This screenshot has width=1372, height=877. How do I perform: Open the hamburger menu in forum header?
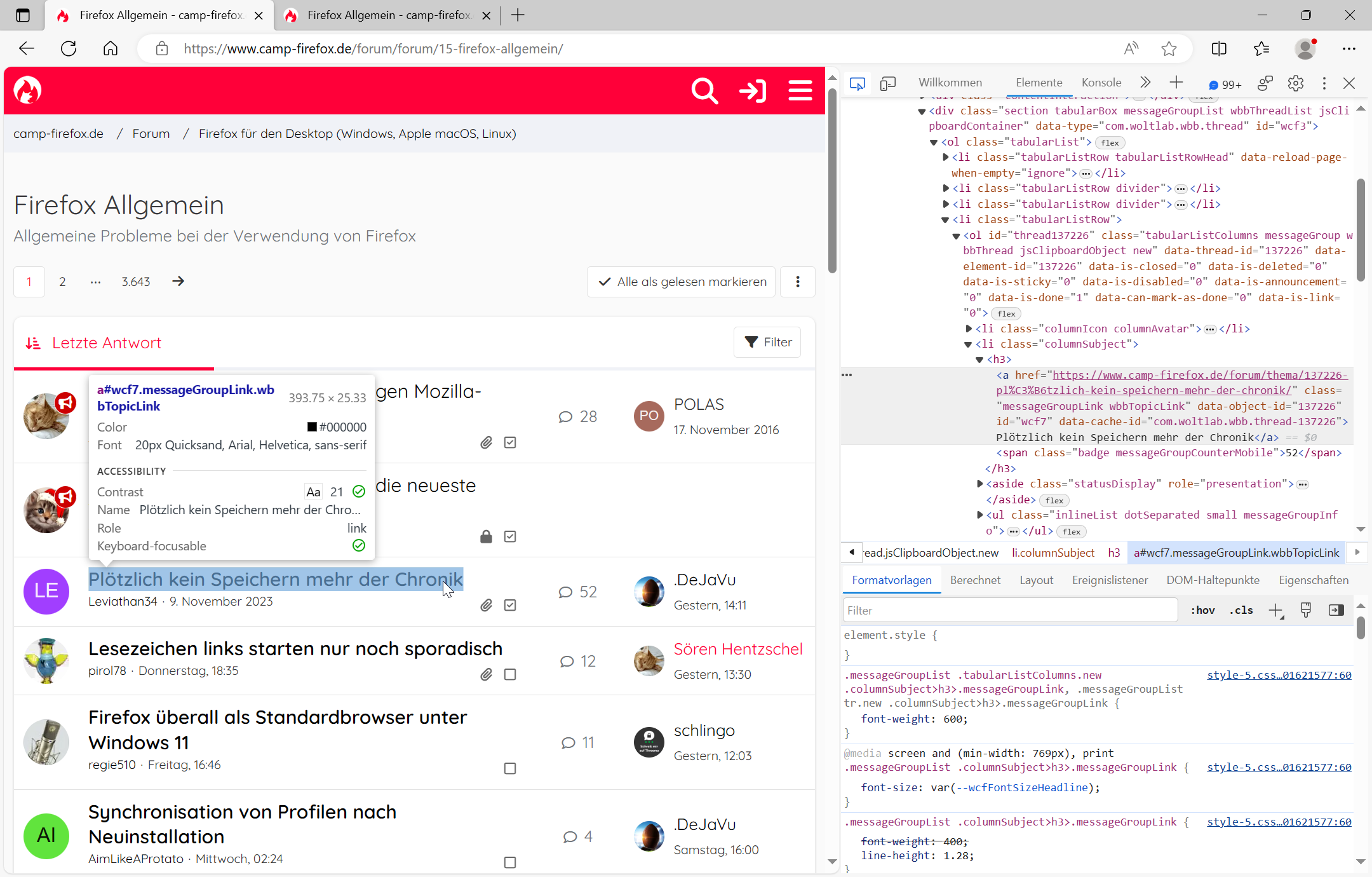point(800,91)
